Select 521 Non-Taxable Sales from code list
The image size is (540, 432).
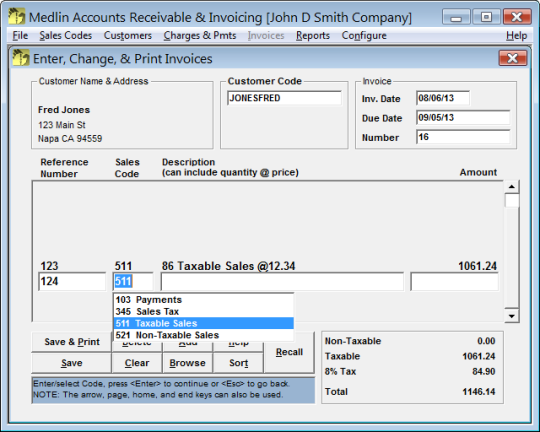[x=204, y=335]
